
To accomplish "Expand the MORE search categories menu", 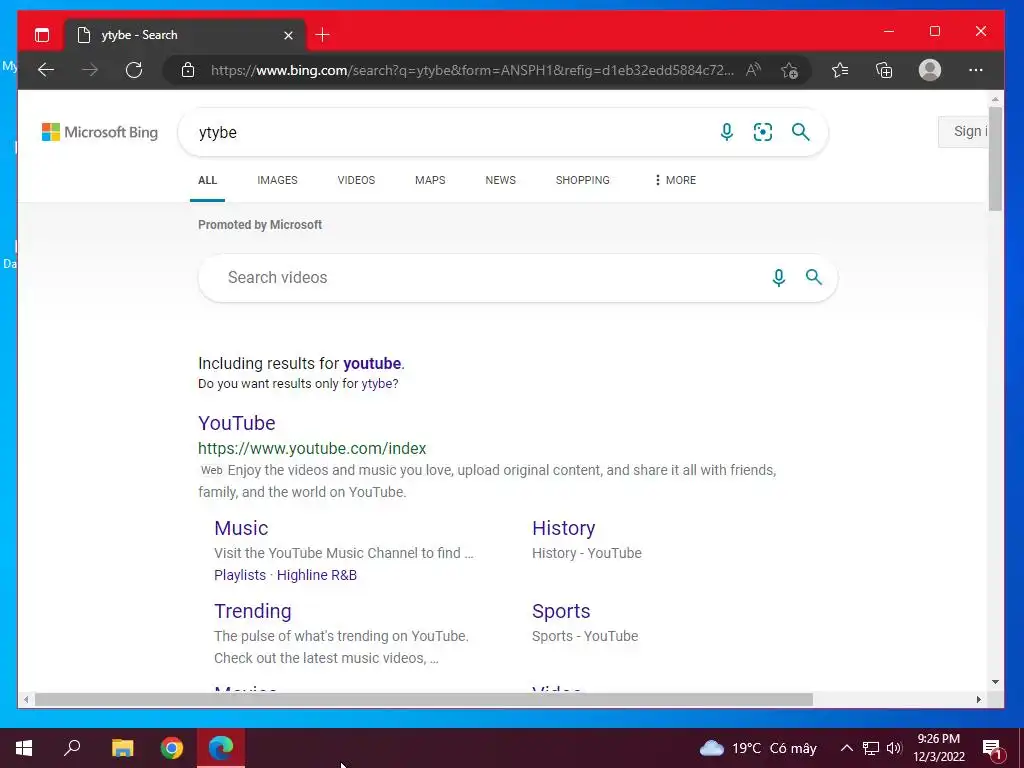I will coord(675,180).
